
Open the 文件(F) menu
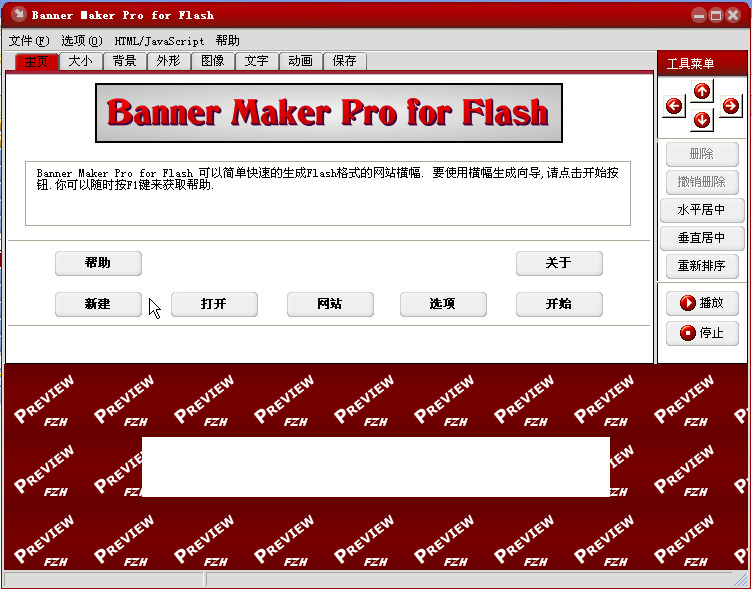click(29, 41)
